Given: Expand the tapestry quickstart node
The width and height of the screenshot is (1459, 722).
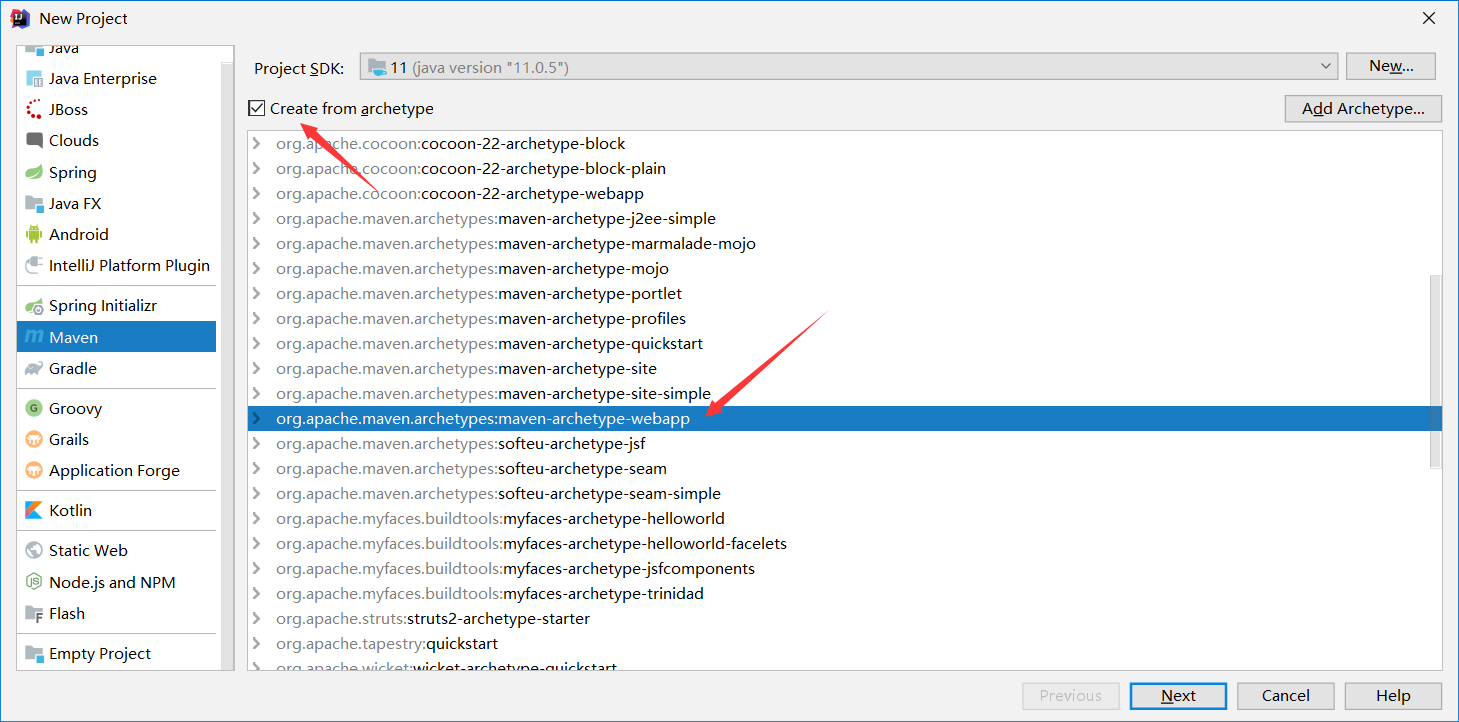Looking at the screenshot, I should pos(257,644).
